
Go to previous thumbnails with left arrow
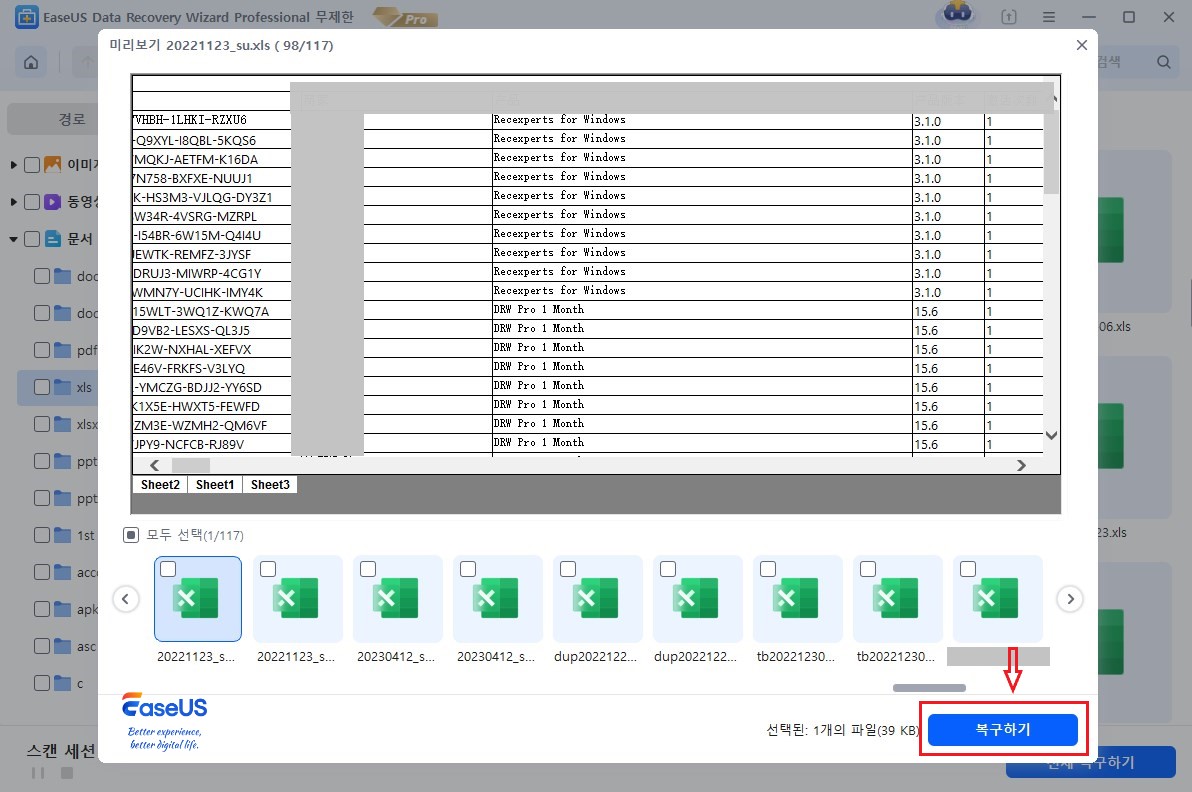pos(126,599)
